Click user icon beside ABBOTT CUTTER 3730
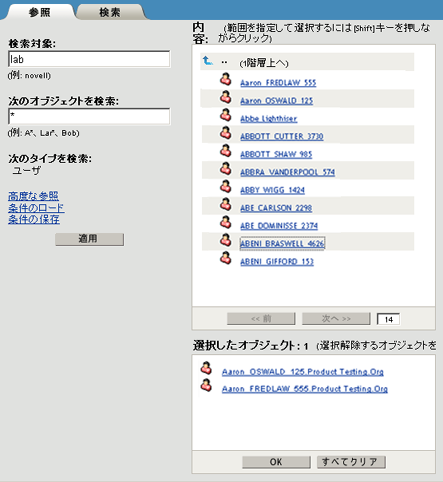This screenshot has height=482, width=443. [x=226, y=133]
